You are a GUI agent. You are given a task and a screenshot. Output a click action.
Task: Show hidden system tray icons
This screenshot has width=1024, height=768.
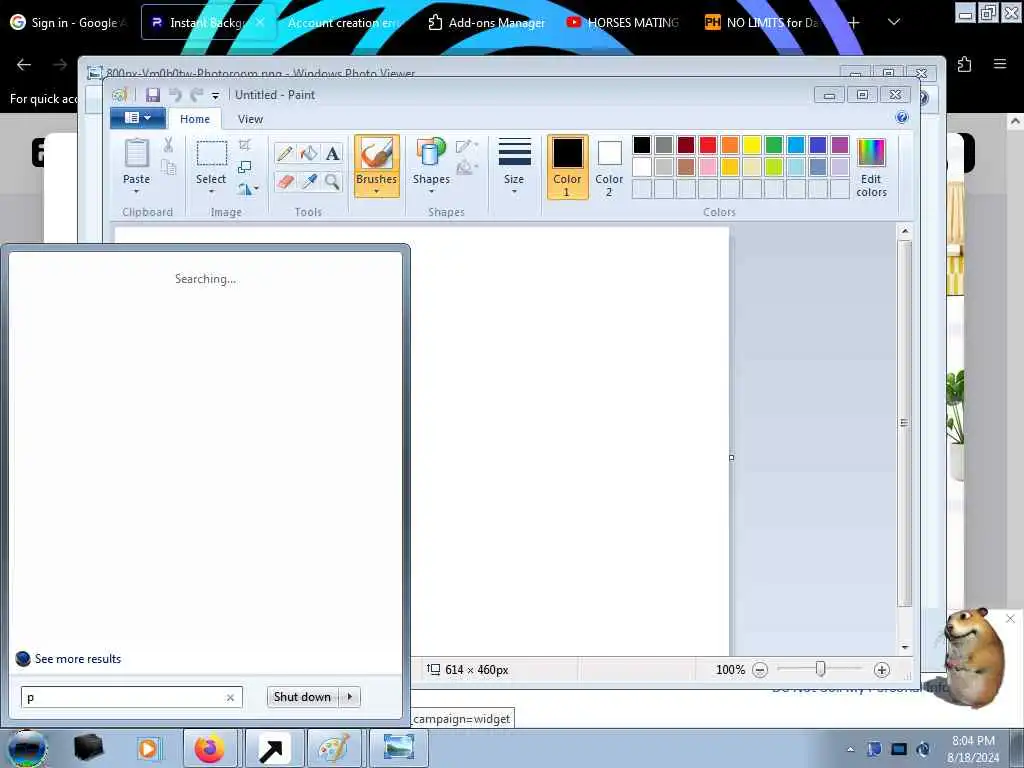coord(850,749)
